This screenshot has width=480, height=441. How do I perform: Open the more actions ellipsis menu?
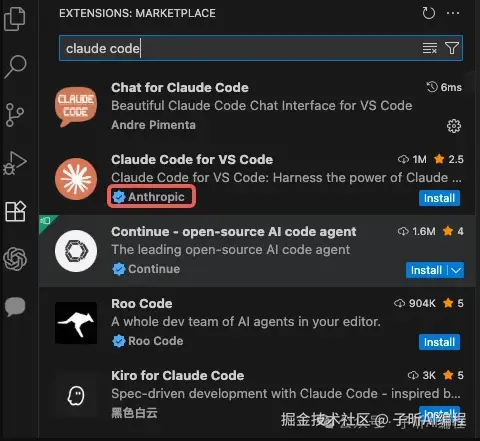click(x=453, y=13)
